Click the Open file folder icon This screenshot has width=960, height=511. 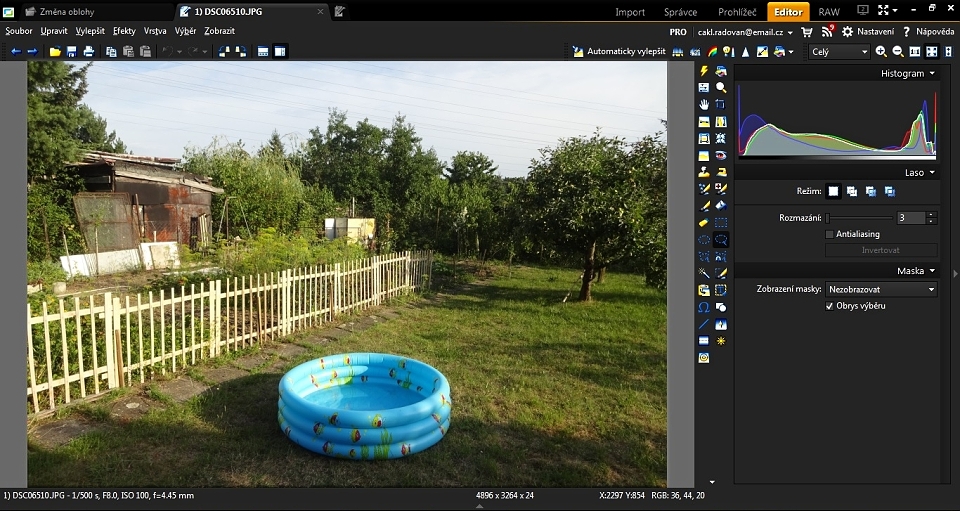pyautogui.click(x=55, y=51)
